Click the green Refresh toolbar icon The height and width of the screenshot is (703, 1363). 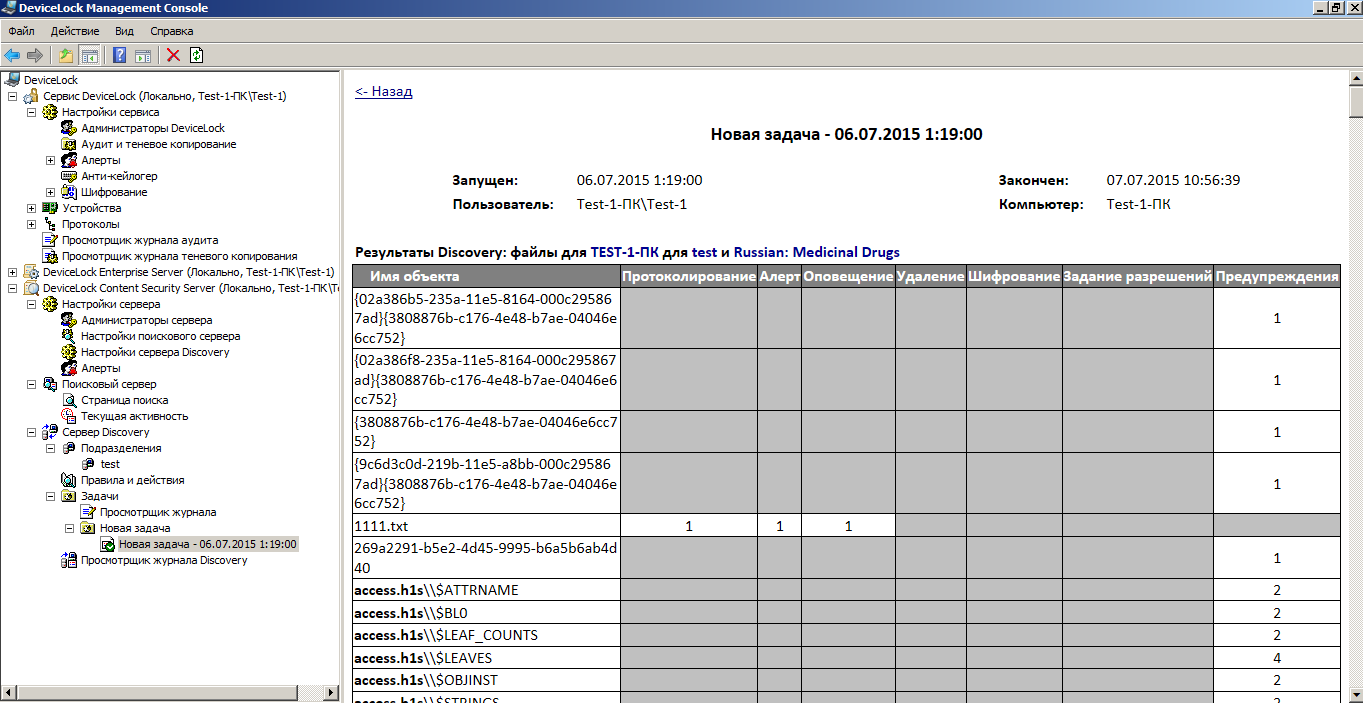197,55
